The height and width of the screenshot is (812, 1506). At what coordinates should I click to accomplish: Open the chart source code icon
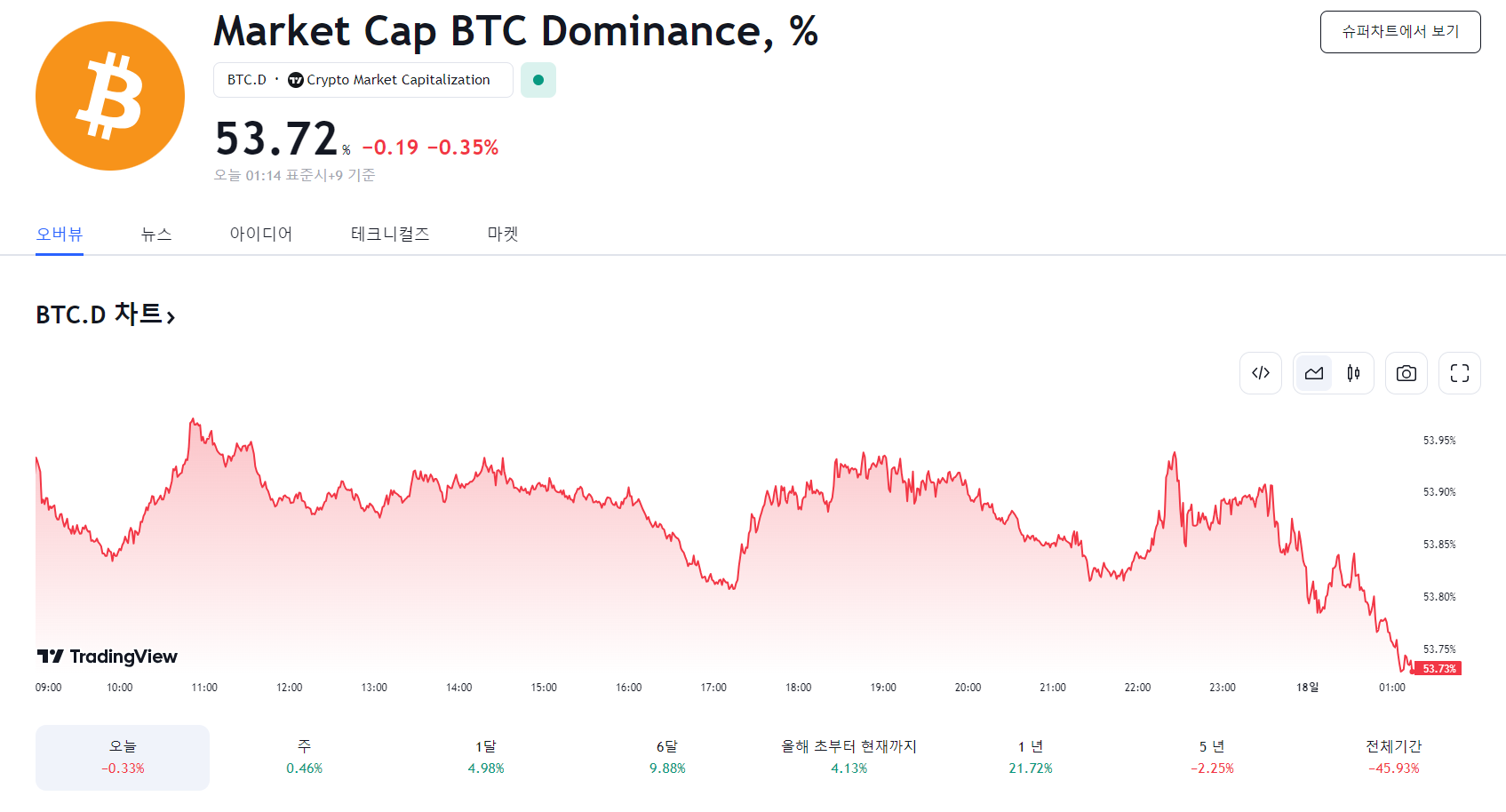tap(1261, 373)
